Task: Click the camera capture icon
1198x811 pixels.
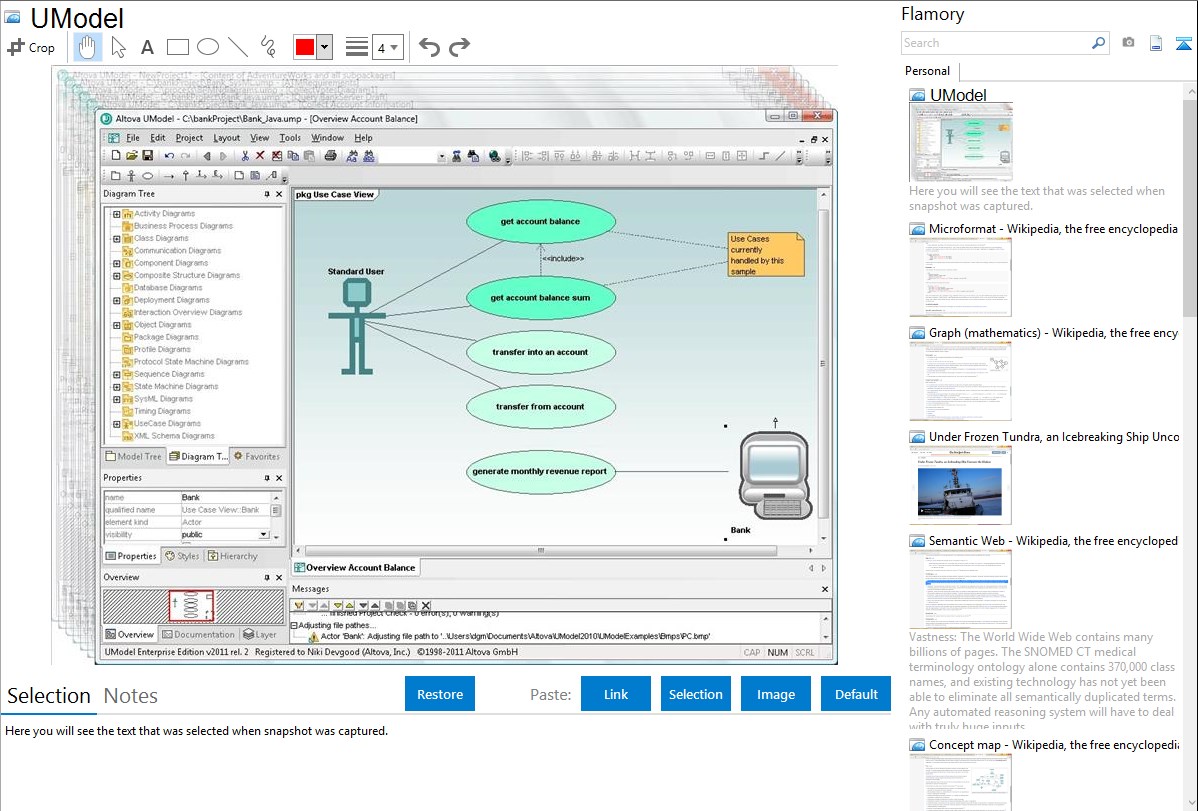Action: coord(1128,43)
